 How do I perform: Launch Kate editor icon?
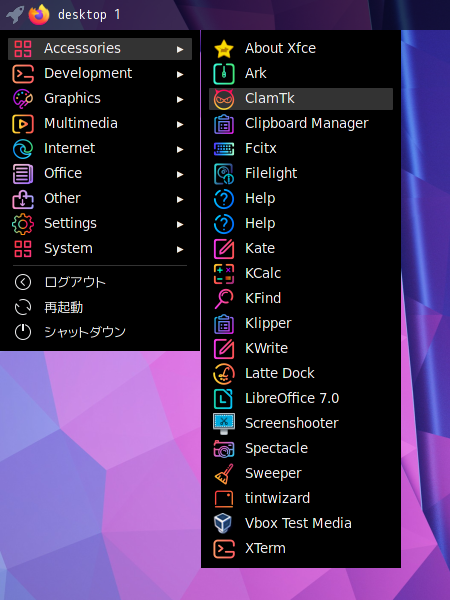coord(224,249)
